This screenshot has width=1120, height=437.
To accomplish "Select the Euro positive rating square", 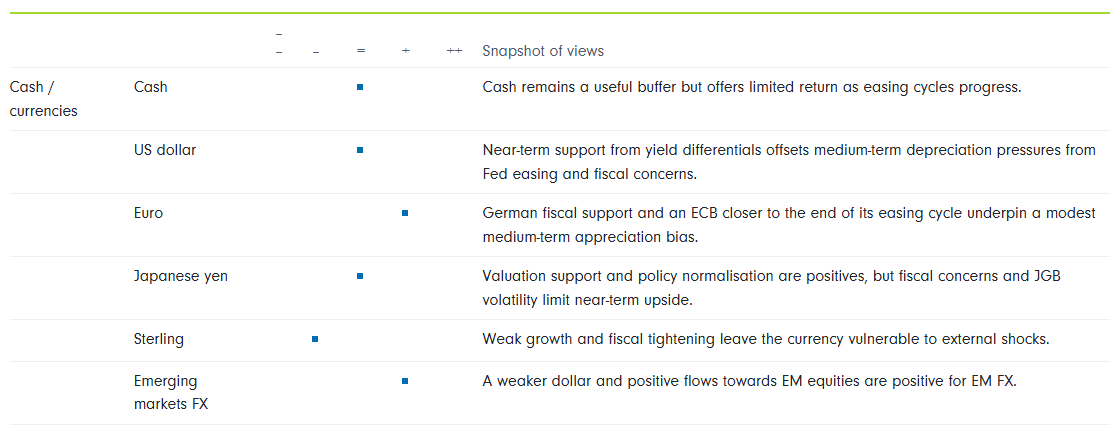I will pyautogui.click(x=405, y=213).
